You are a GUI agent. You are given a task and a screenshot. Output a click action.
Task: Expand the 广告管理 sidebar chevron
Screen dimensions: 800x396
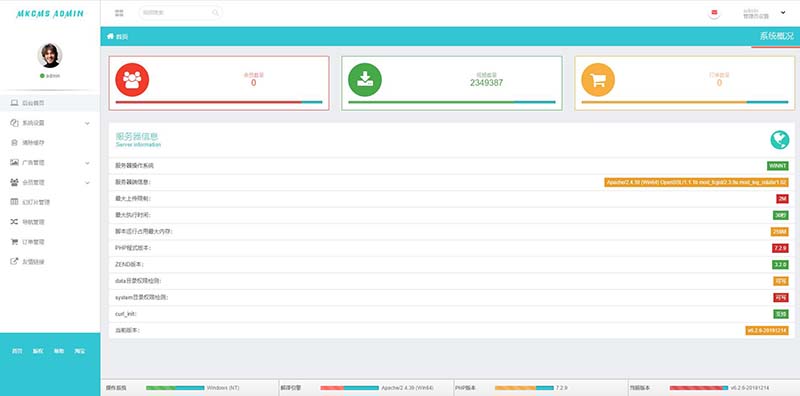click(x=87, y=163)
